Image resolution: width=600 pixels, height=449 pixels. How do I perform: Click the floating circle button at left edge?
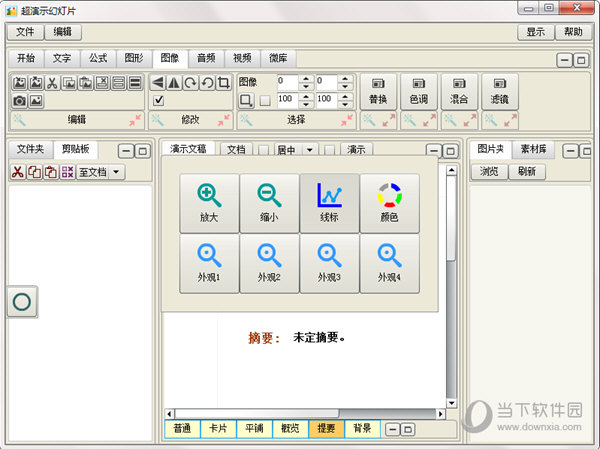22,302
